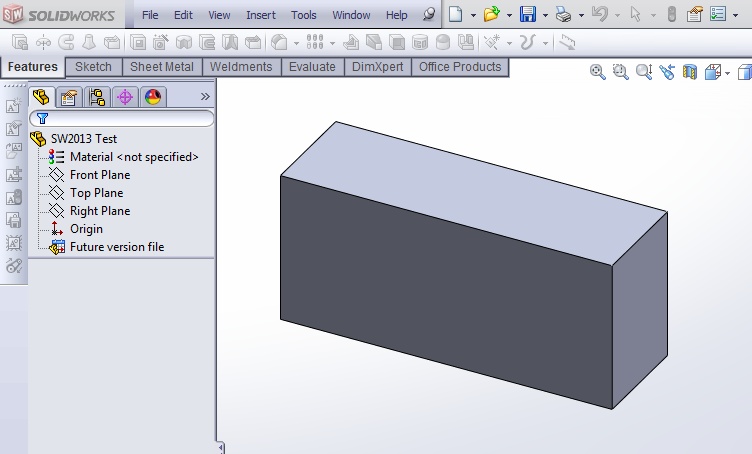Click the Revolved Boss/Base icon
The image size is (752, 454).
43,42
